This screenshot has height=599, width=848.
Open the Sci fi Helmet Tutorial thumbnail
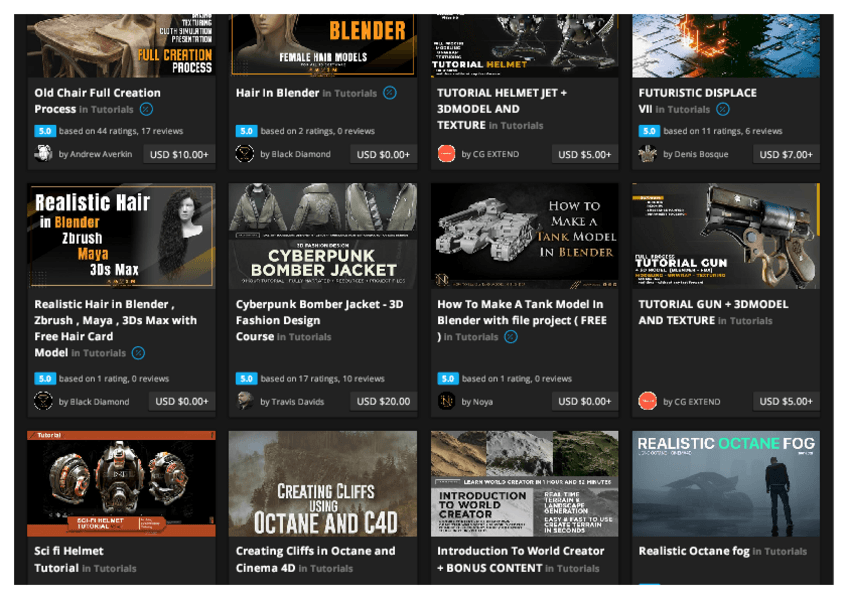click(x=121, y=483)
